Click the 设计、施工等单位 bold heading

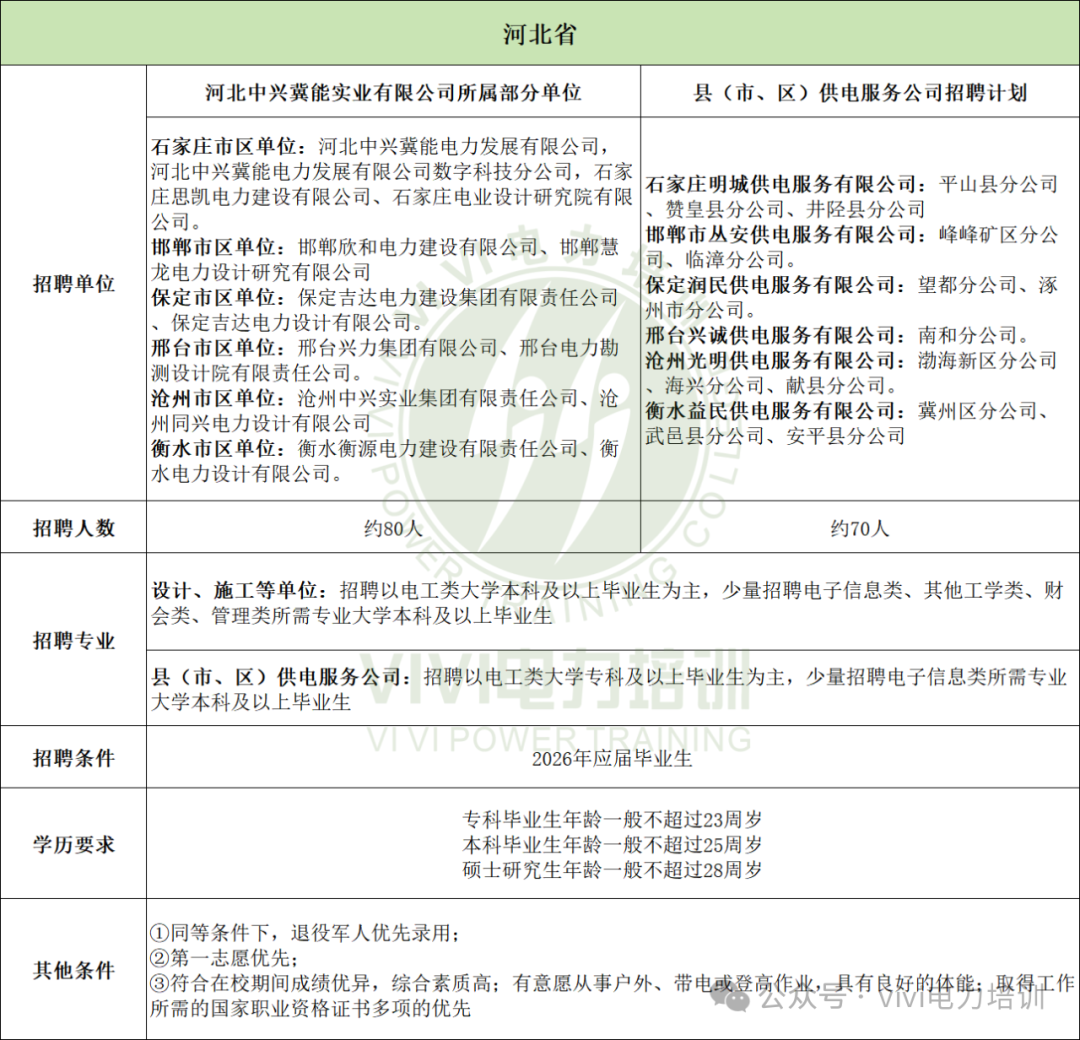(238, 590)
